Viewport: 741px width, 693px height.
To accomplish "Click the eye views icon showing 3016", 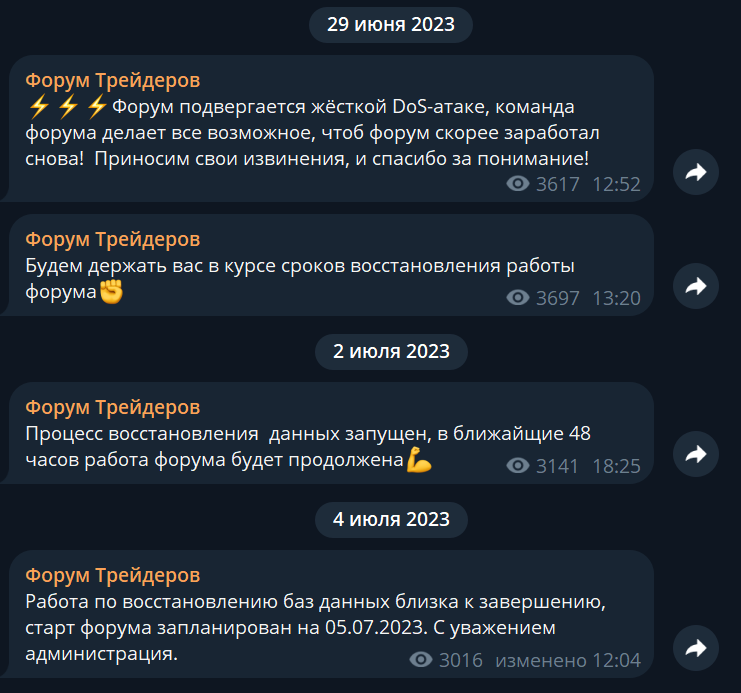I will tap(421, 659).
